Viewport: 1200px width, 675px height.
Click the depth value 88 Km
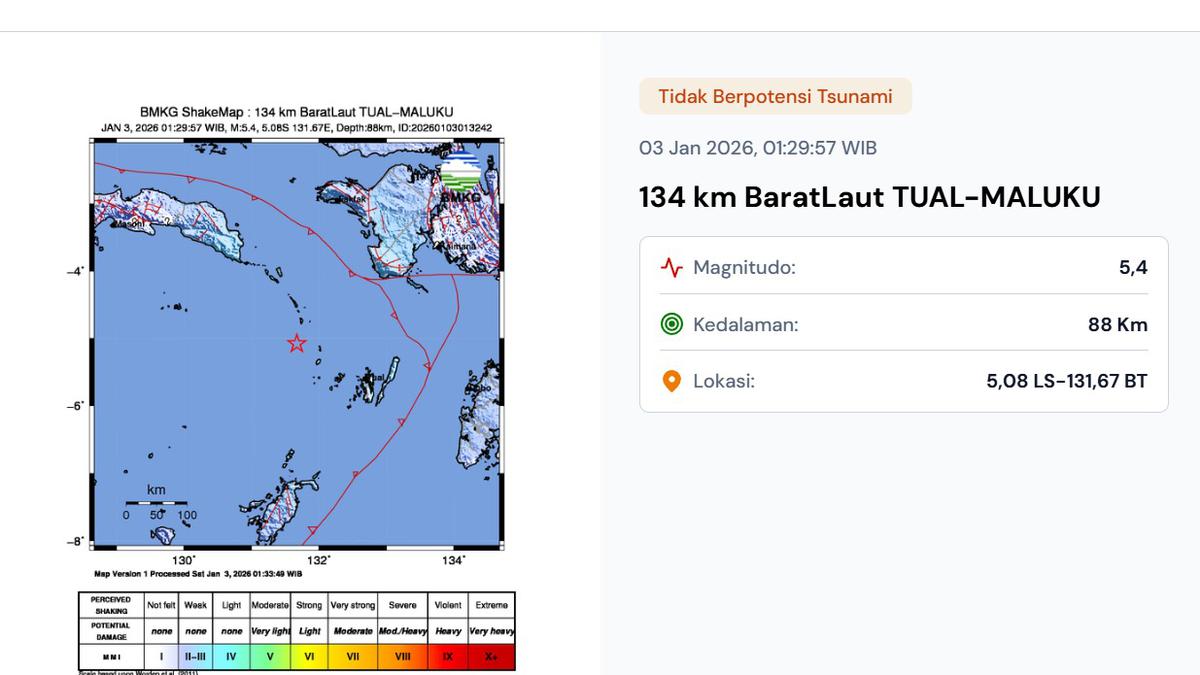click(1117, 325)
